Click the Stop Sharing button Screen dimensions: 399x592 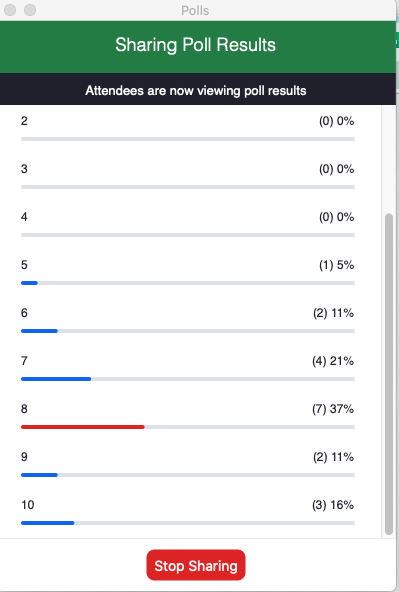196,565
